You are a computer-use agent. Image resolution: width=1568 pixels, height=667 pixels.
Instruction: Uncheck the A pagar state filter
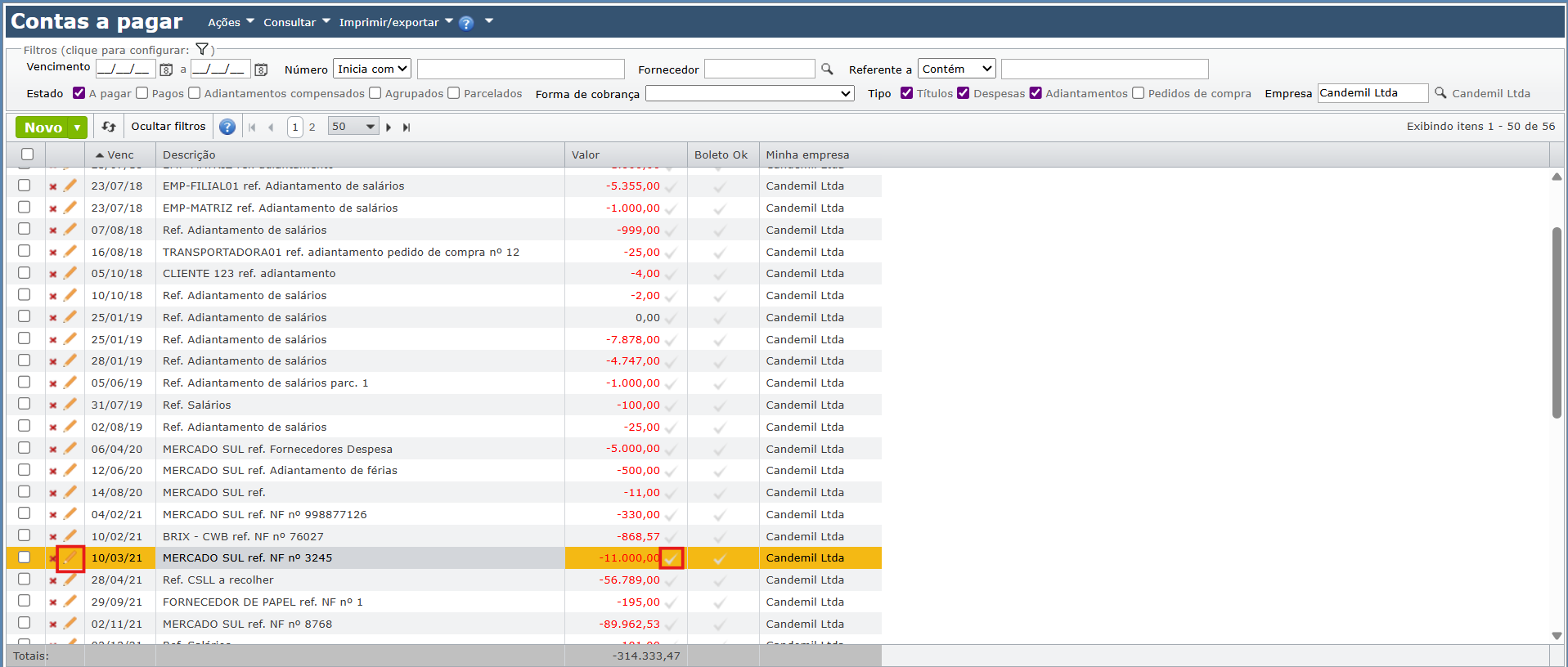tap(79, 93)
